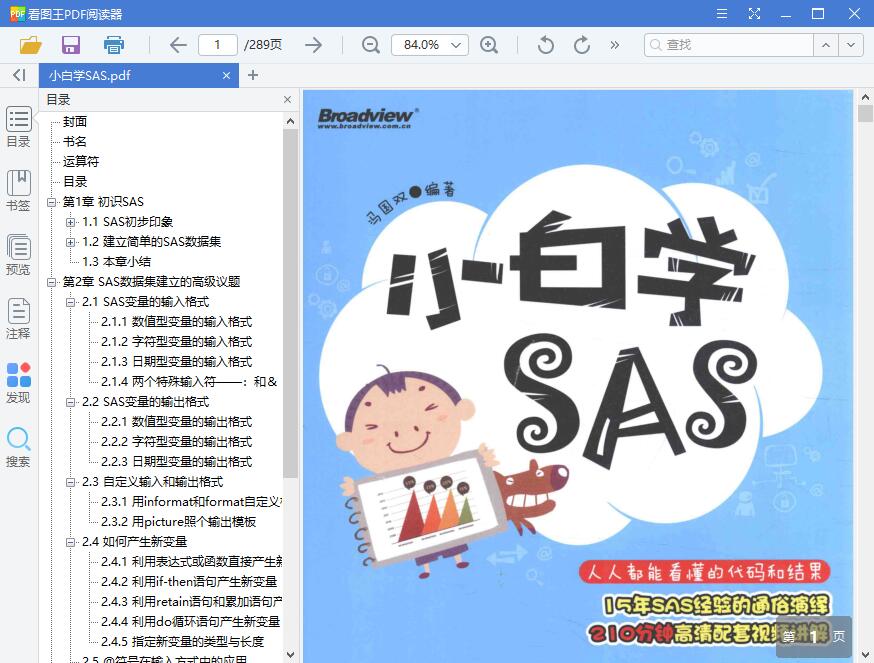Find next search result arrow
874x663 pixels.
pyautogui.click(x=851, y=45)
